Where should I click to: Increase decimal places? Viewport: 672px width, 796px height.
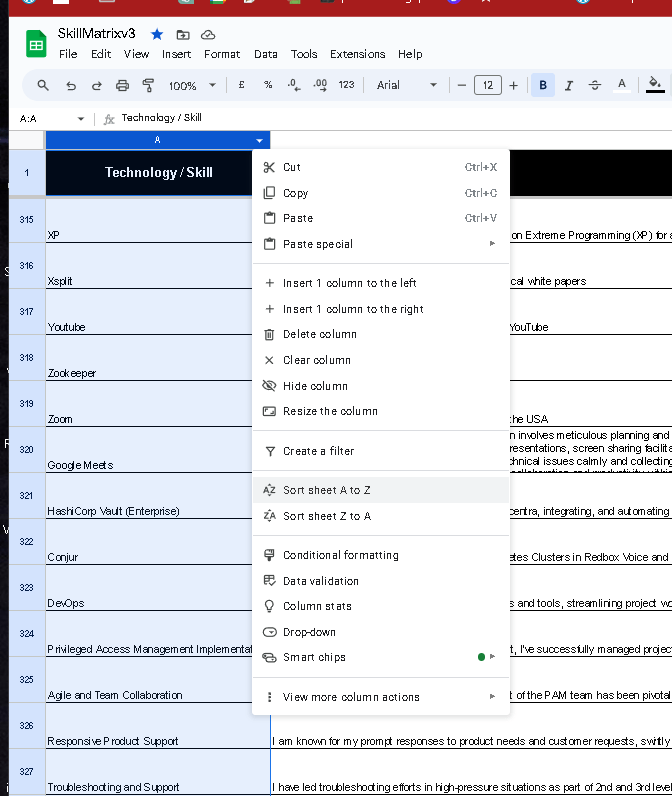320,85
